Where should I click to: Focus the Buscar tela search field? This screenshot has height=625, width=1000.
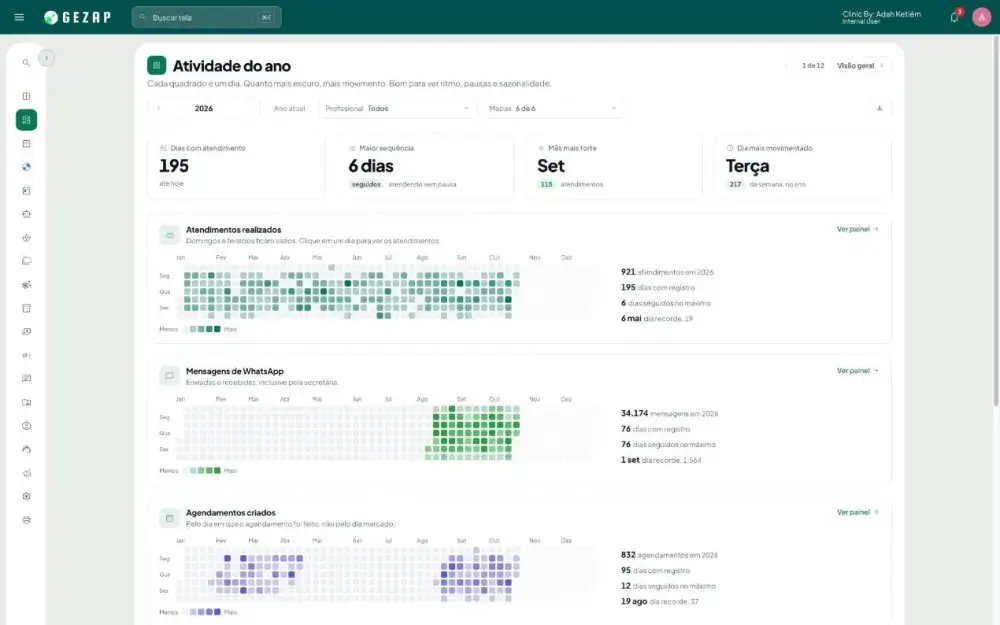point(206,17)
